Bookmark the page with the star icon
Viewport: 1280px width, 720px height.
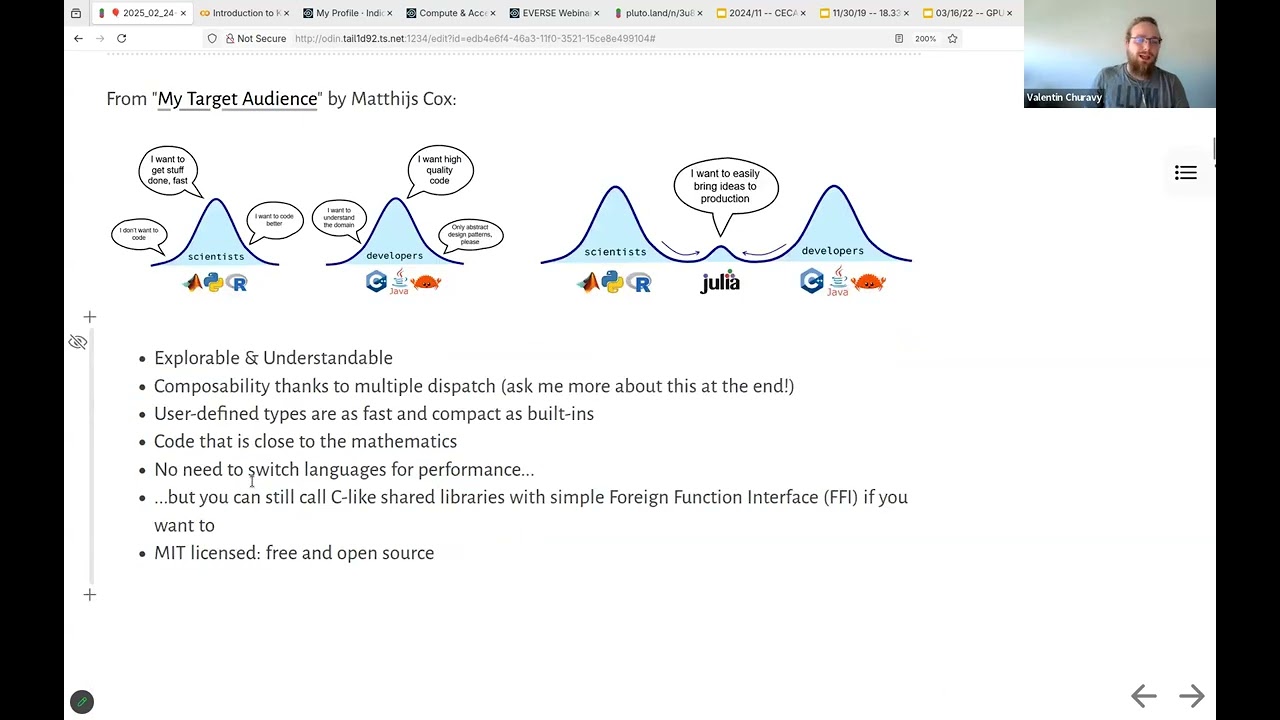click(952, 38)
